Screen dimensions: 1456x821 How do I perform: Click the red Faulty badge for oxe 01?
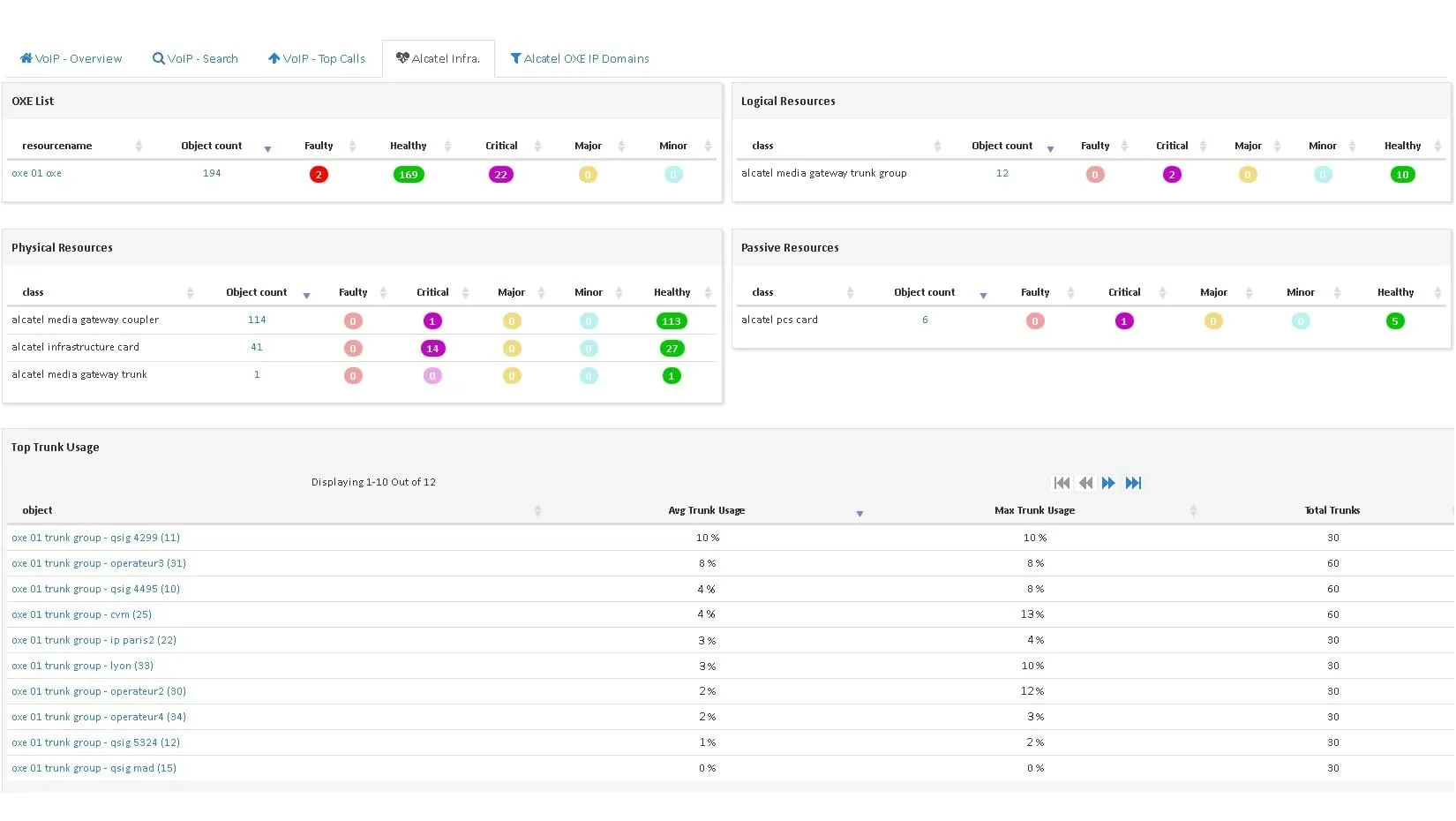(319, 175)
